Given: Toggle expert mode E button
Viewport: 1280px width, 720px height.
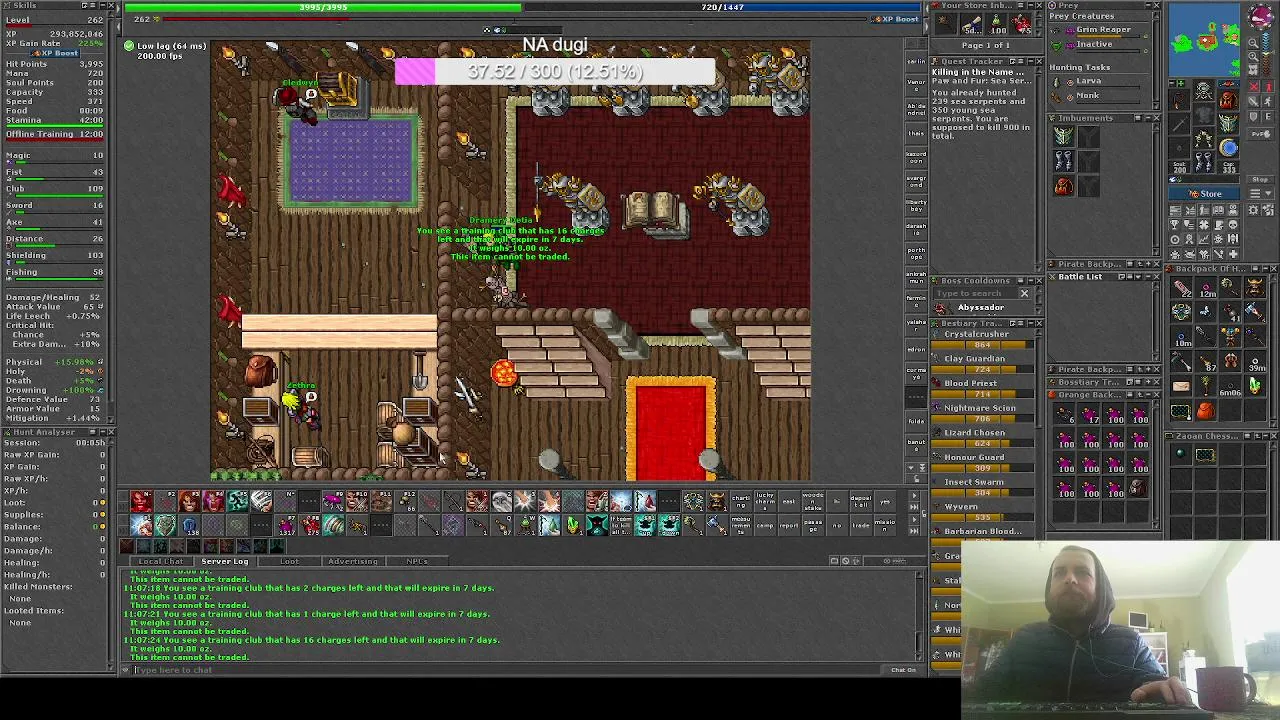Looking at the screenshot, I should pyautogui.click(x=1268, y=117).
